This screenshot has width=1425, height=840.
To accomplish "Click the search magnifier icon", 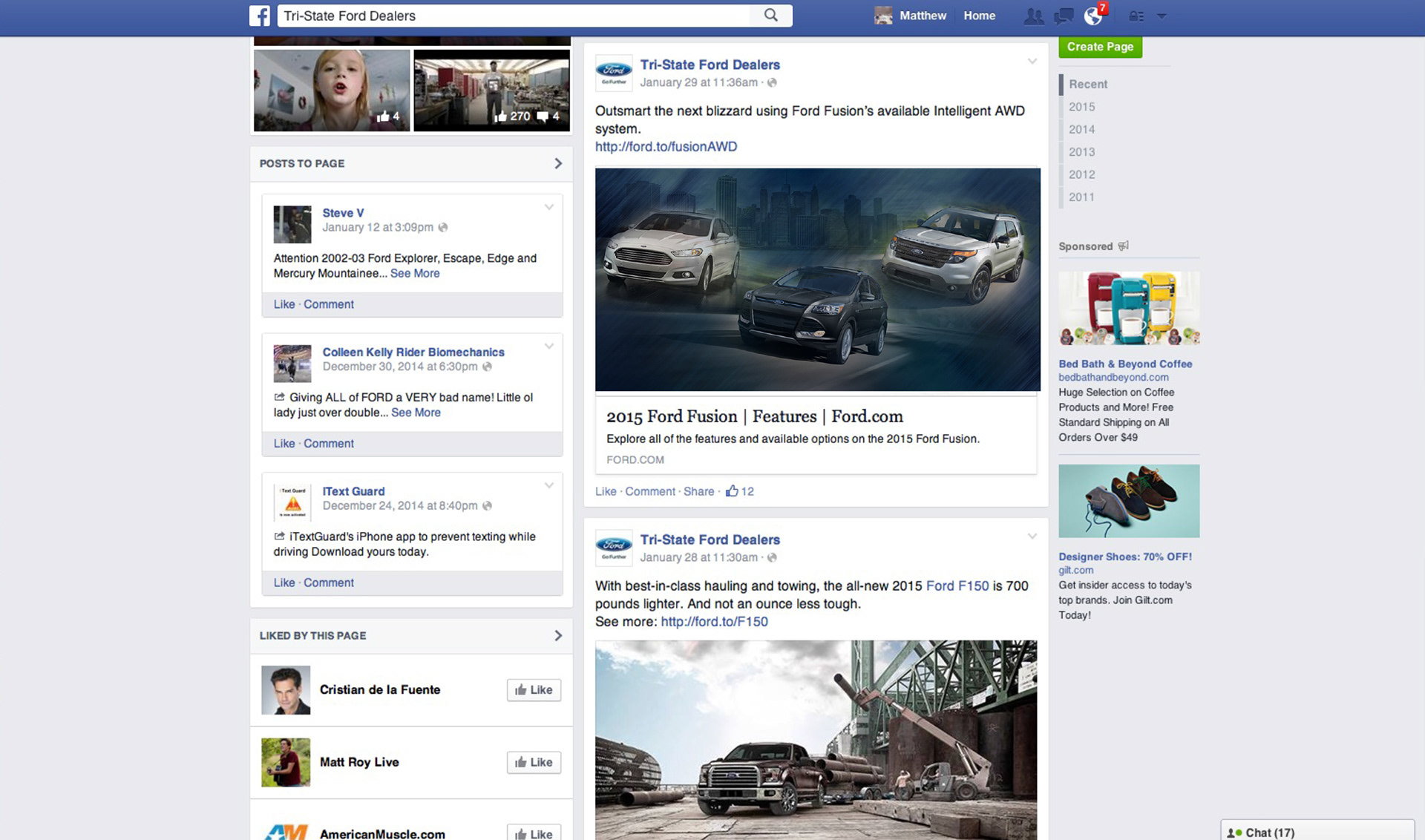I will pos(771,16).
